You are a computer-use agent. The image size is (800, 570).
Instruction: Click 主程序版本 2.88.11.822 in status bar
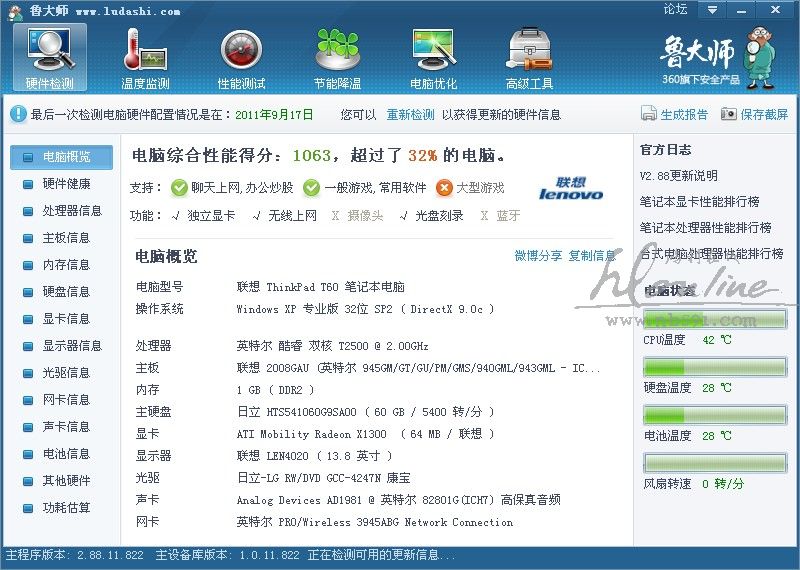74,555
